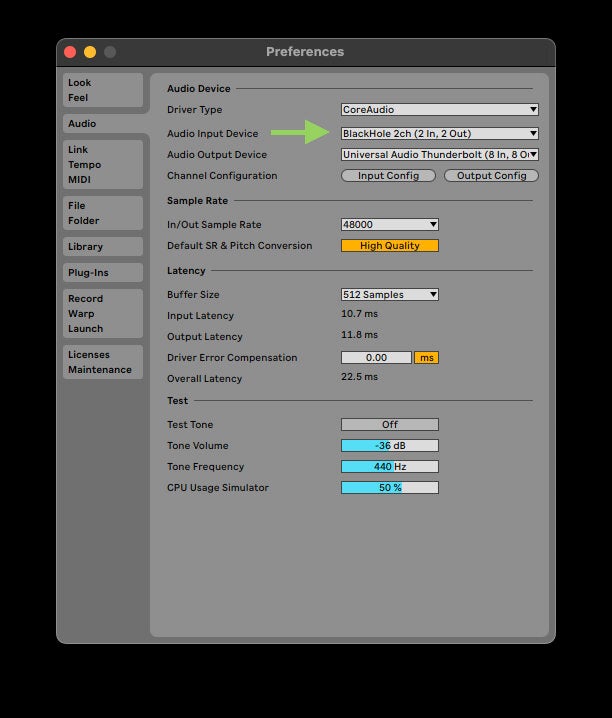Open the Library preferences tab

103,246
